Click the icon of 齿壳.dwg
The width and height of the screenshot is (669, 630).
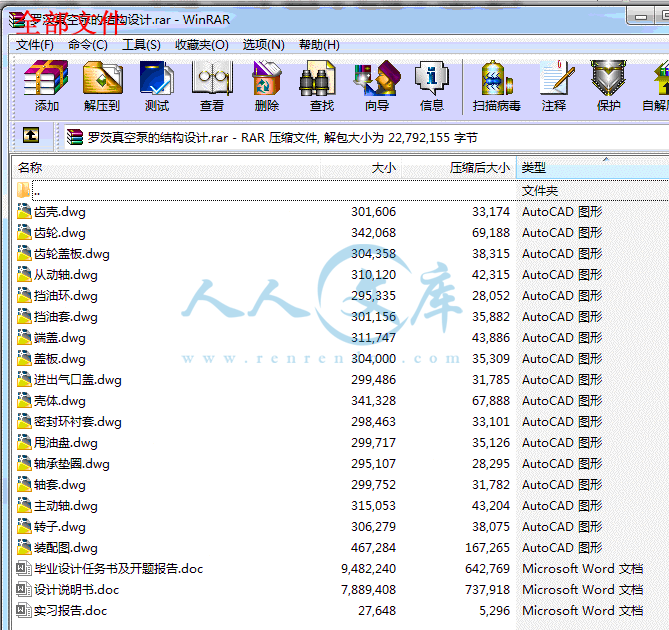point(24,211)
